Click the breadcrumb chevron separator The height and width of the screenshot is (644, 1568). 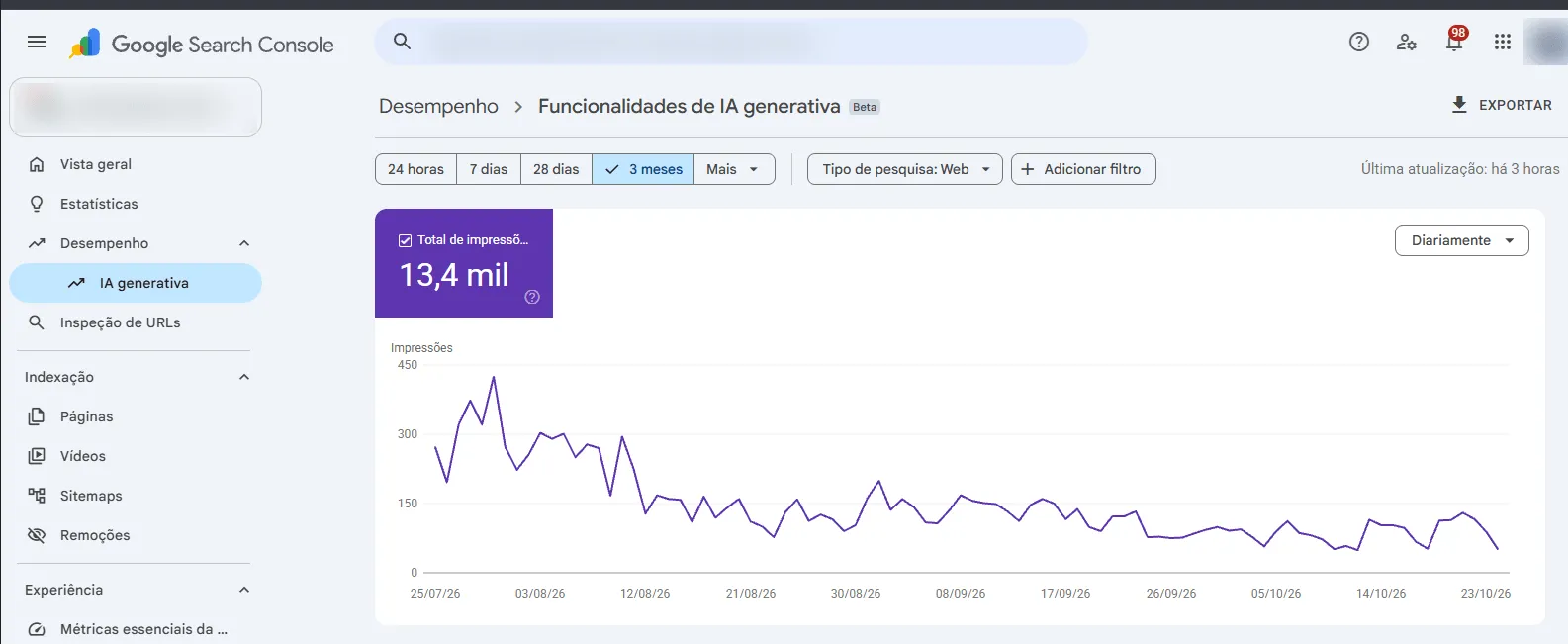[x=518, y=107]
